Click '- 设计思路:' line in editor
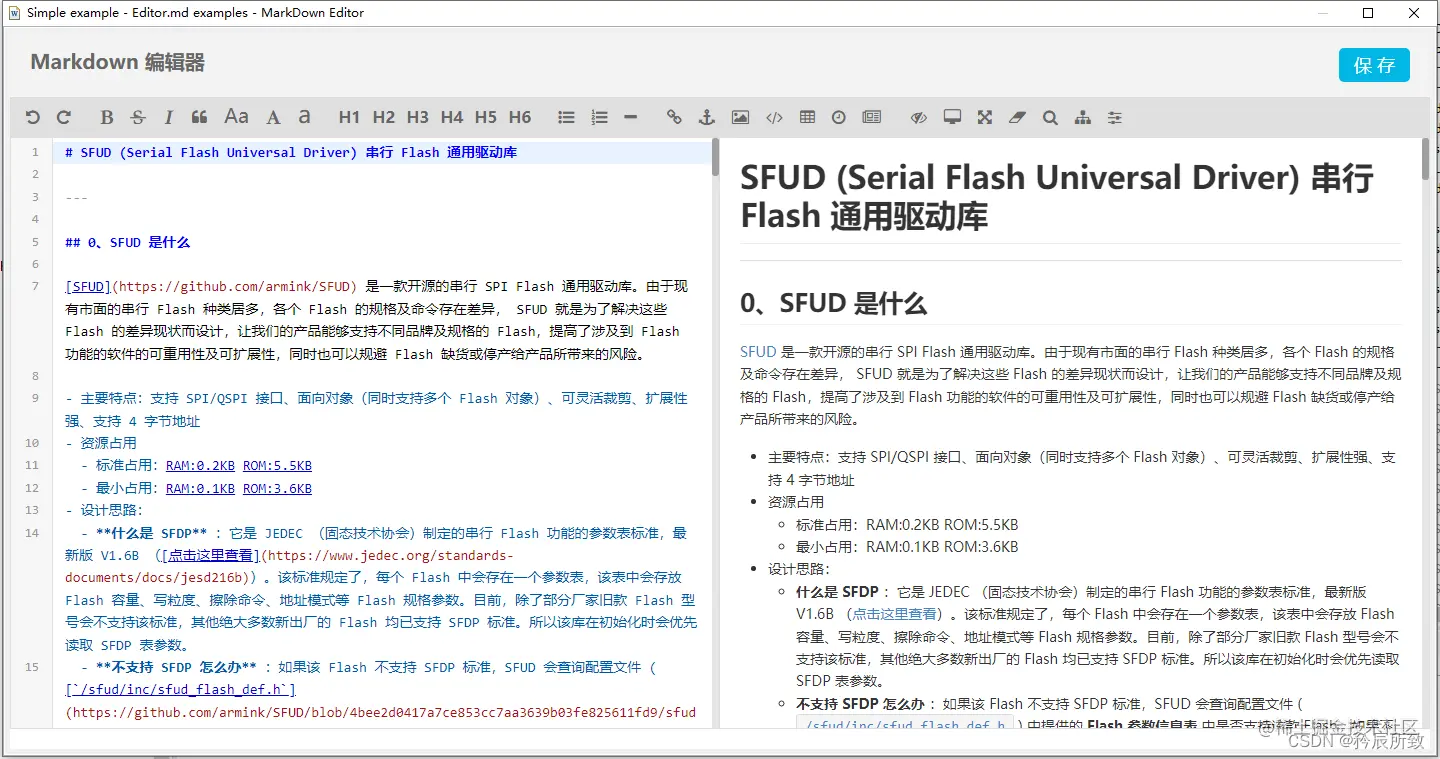The image size is (1440, 759). (x=104, y=510)
